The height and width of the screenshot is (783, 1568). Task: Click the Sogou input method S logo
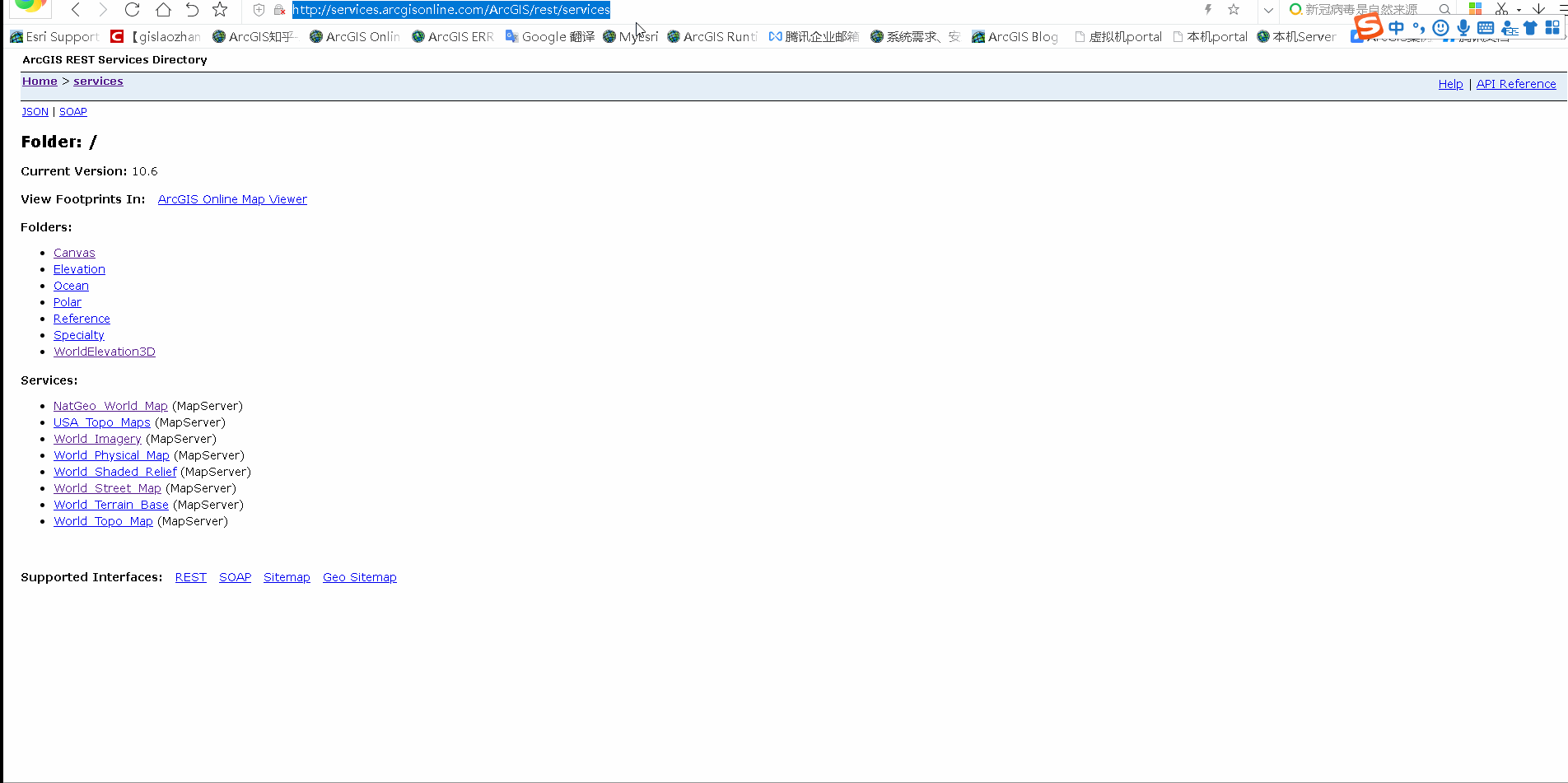[x=1368, y=26]
